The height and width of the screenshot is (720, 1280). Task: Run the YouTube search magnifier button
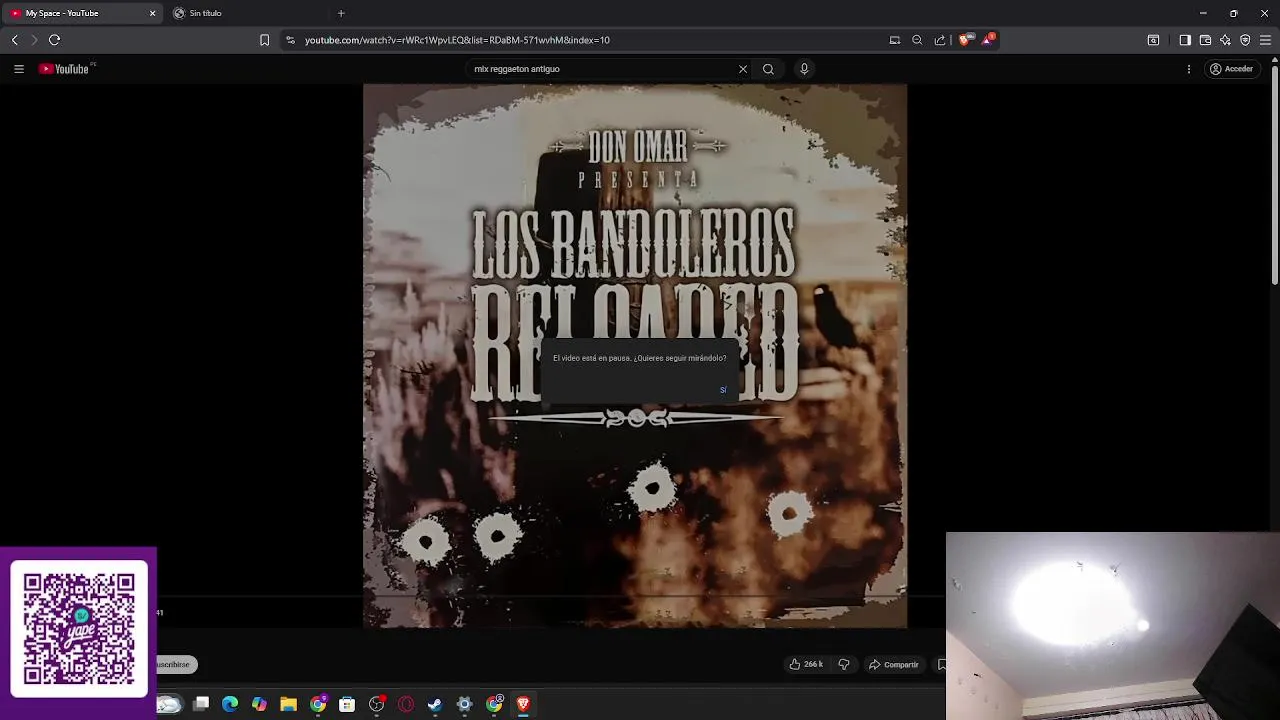tap(768, 69)
